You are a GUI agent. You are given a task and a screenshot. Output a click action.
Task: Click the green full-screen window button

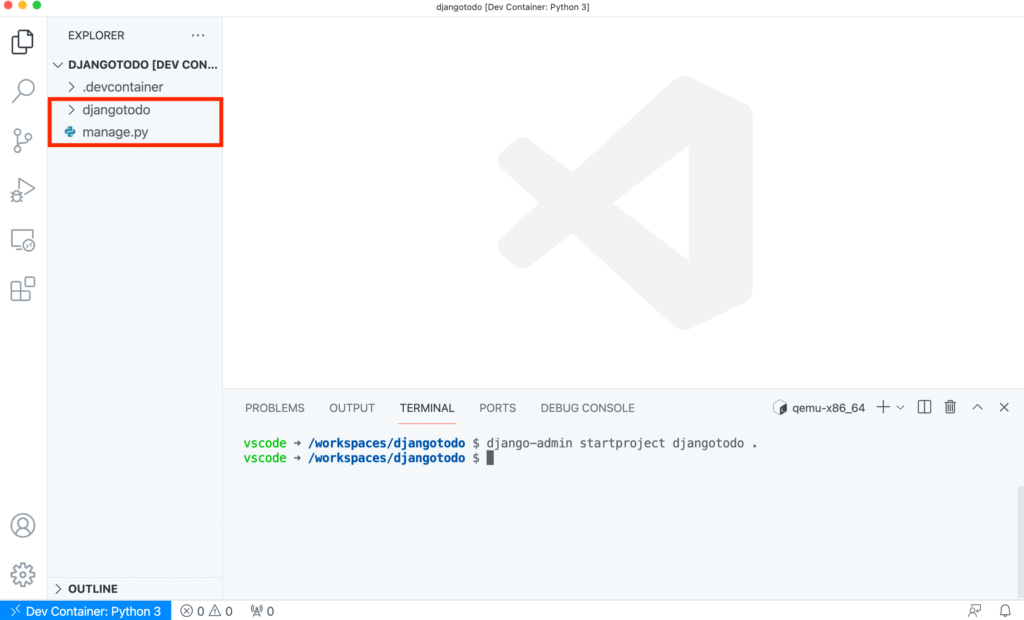pyautogui.click(x=37, y=5)
